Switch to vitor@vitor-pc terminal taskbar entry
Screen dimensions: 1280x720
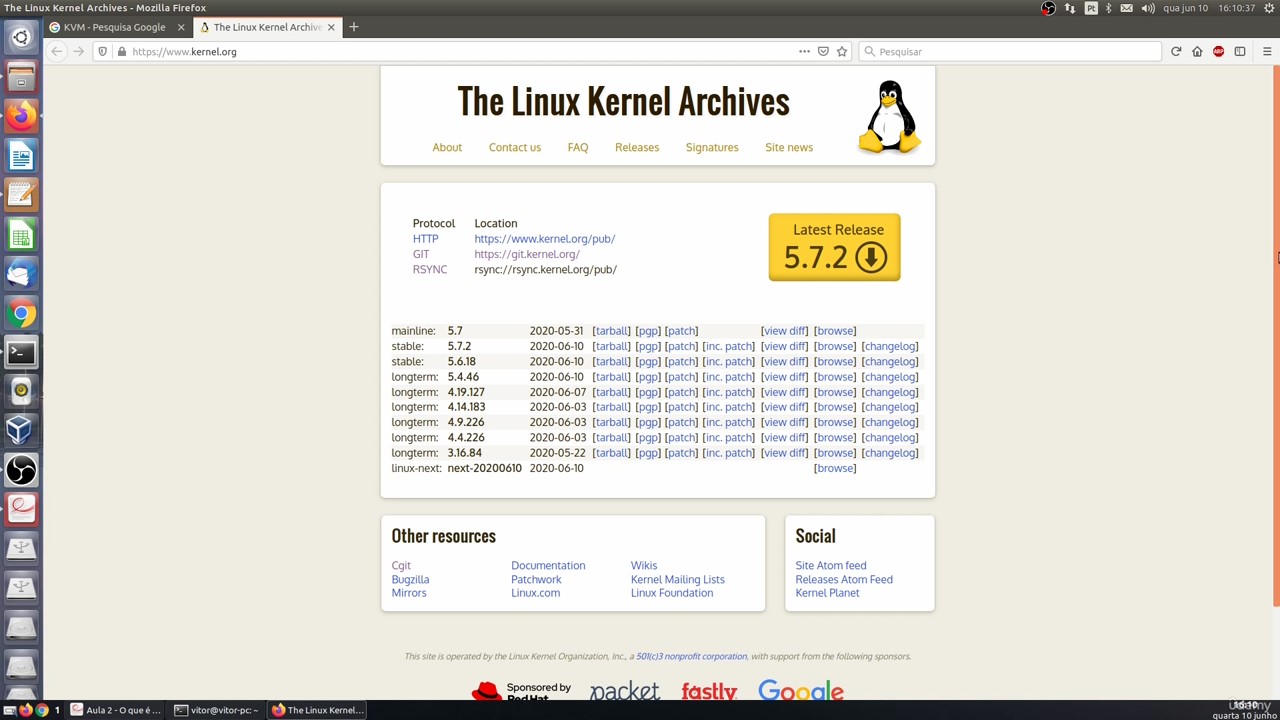tap(217, 710)
